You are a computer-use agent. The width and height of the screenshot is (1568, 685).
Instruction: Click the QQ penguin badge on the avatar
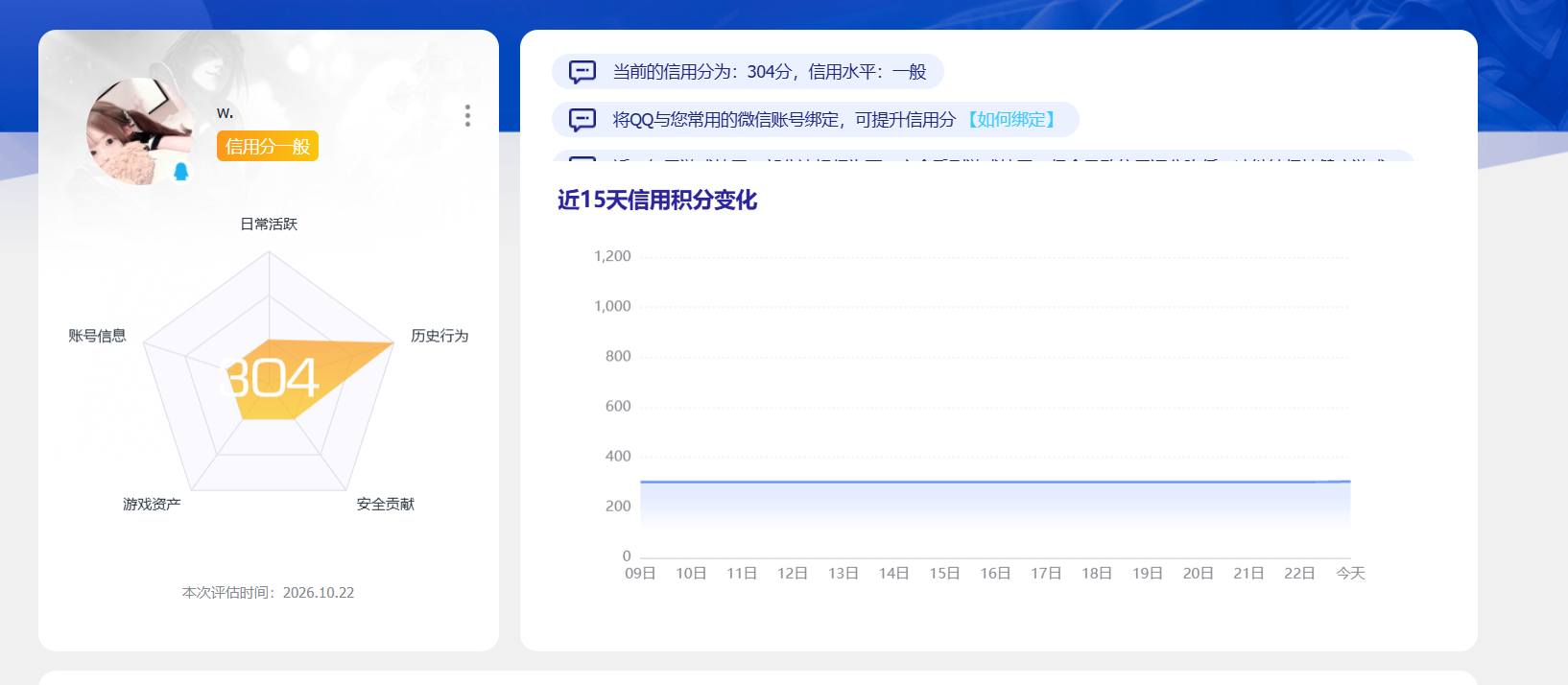pyautogui.click(x=180, y=172)
